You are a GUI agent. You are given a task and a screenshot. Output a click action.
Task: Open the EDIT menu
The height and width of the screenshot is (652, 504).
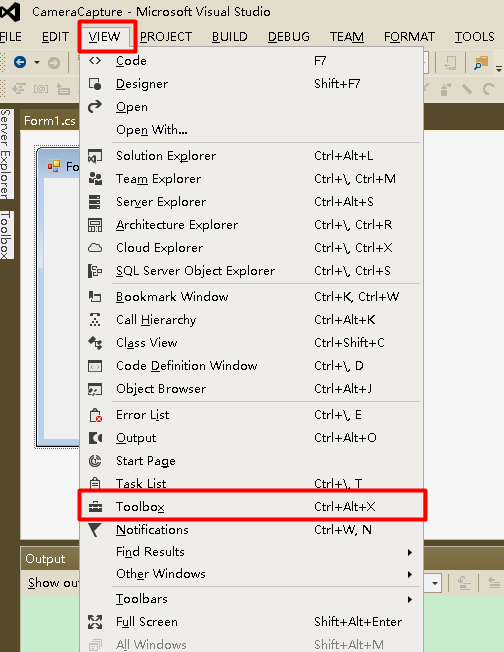55,37
